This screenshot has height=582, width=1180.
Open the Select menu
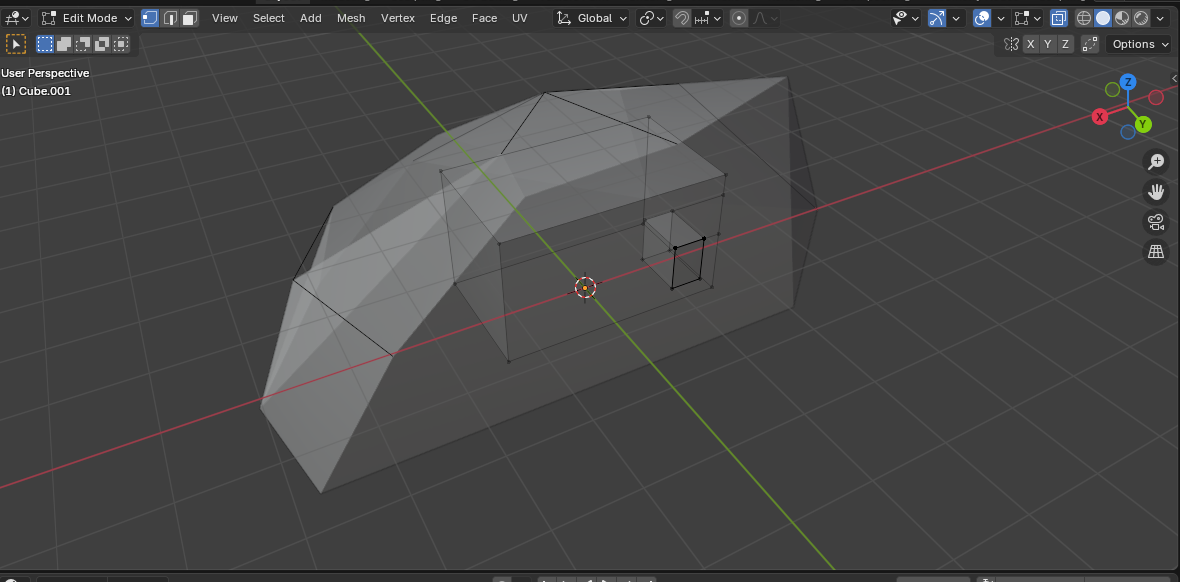pyautogui.click(x=269, y=18)
